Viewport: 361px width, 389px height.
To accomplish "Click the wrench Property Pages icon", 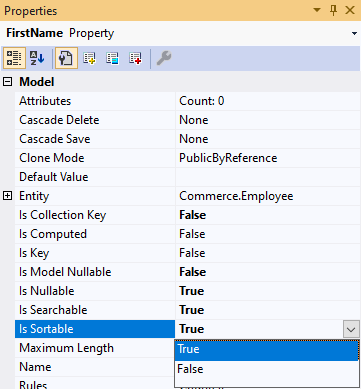I will [164, 58].
